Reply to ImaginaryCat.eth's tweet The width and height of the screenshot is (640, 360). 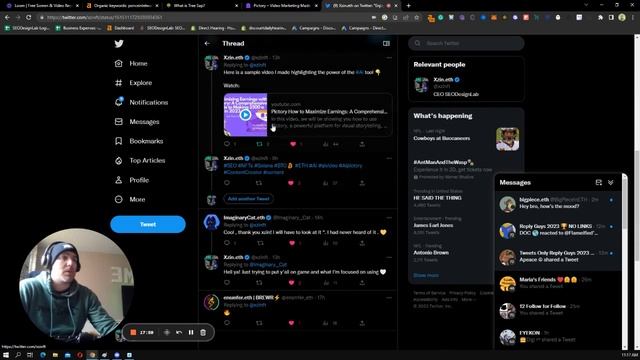(227, 243)
